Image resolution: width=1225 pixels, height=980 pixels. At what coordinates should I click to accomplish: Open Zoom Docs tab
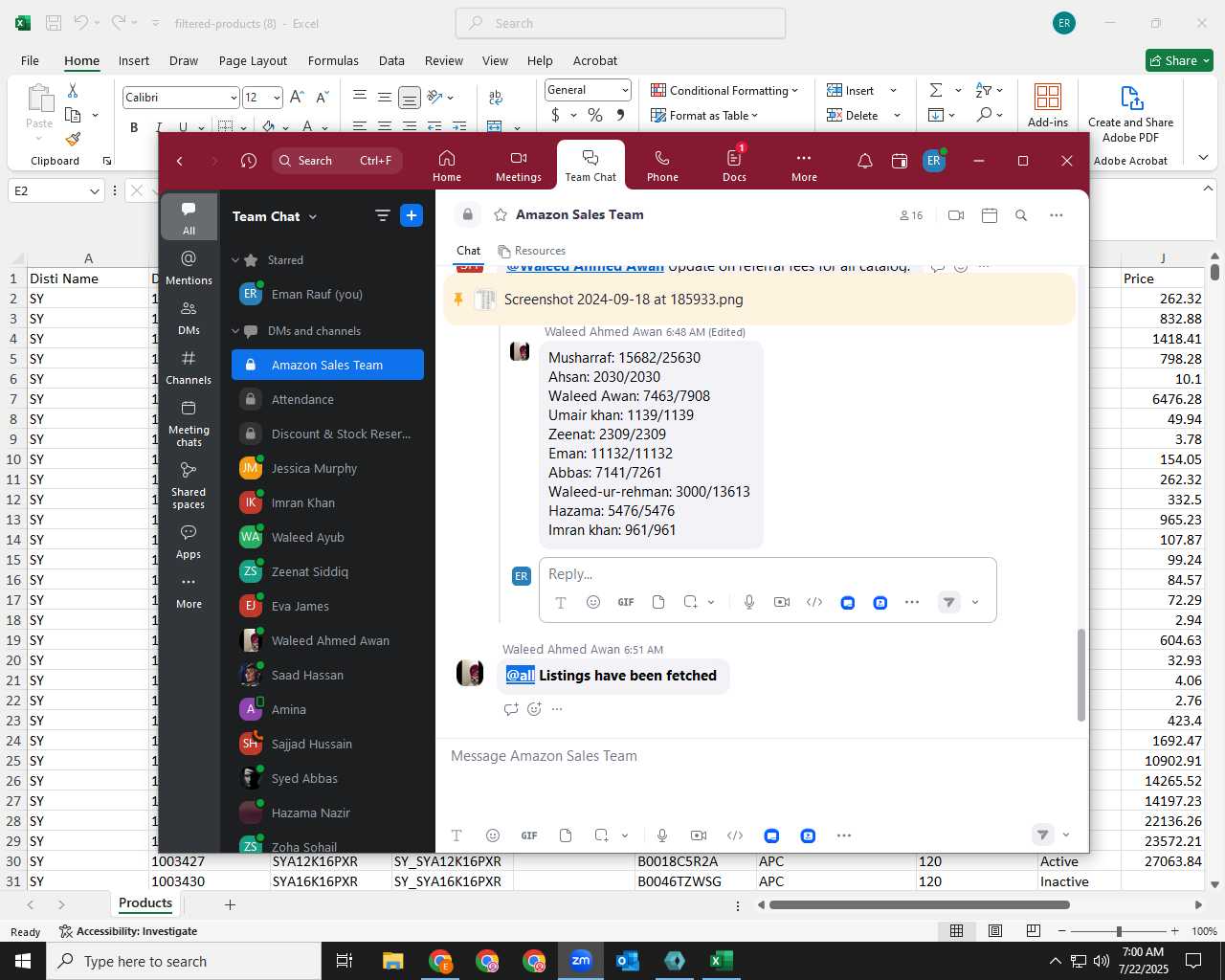(734, 166)
